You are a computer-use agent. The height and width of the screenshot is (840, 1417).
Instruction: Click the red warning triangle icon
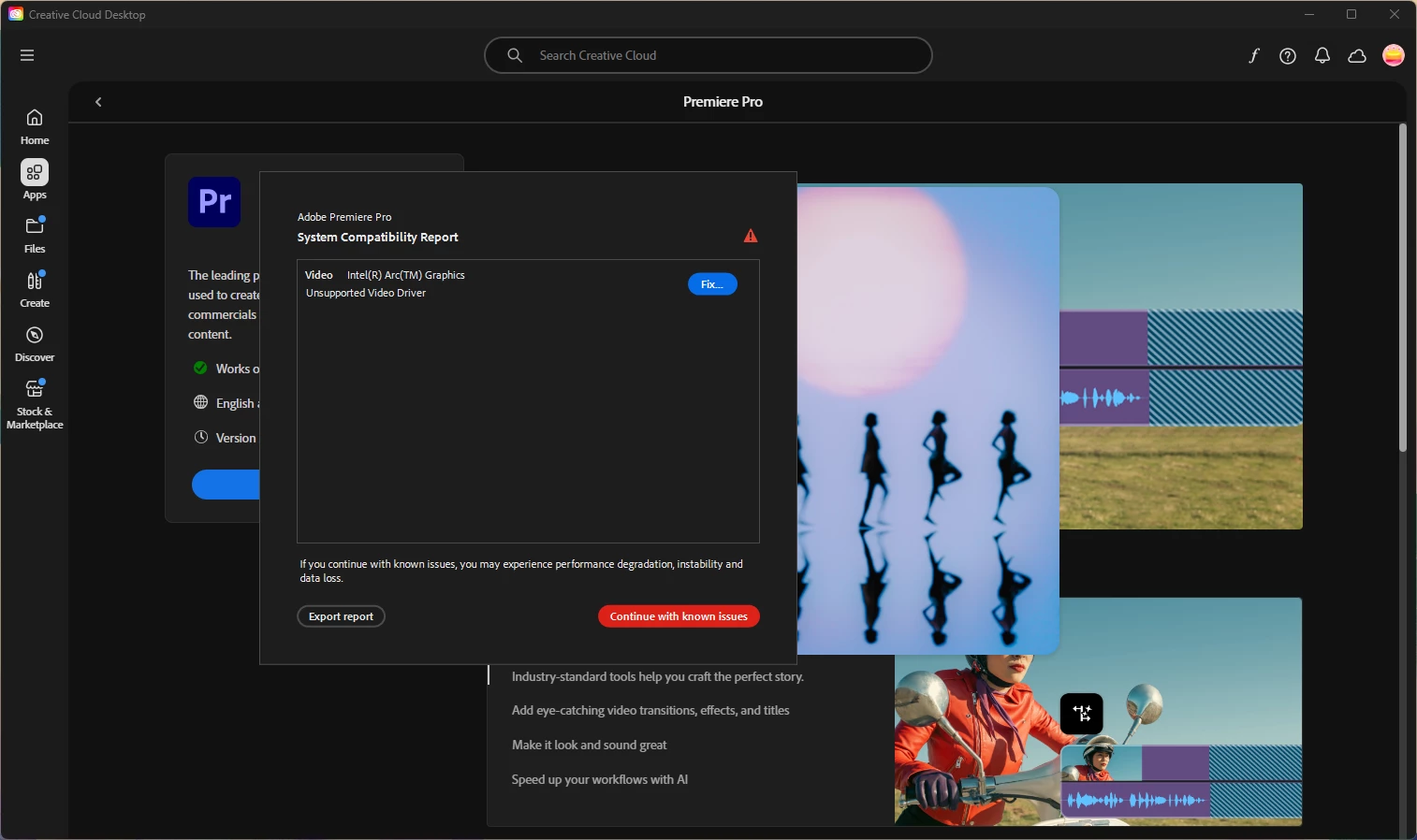[x=751, y=236]
